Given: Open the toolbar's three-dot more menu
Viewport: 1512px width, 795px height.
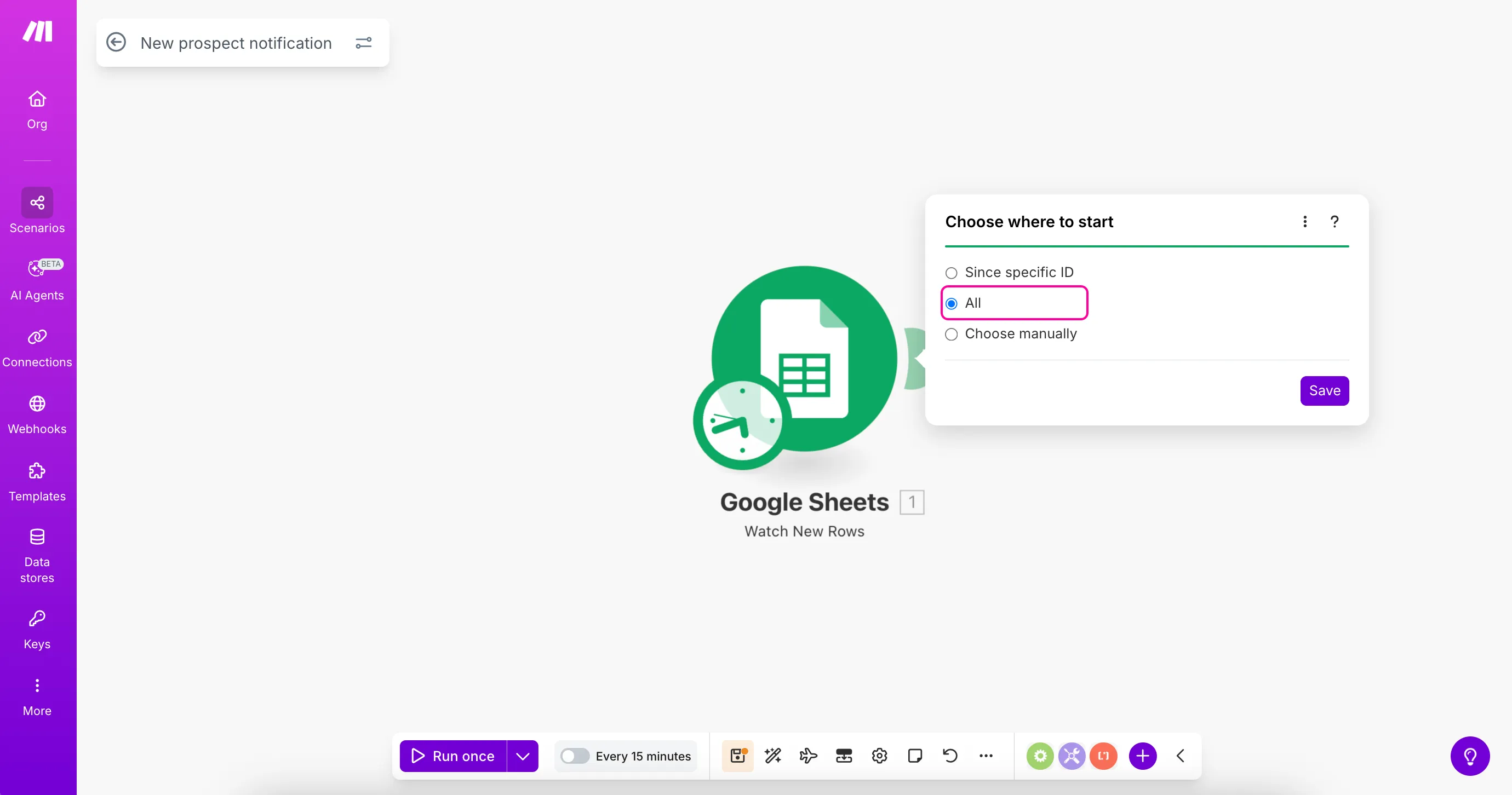Looking at the screenshot, I should click(x=986, y=756).
